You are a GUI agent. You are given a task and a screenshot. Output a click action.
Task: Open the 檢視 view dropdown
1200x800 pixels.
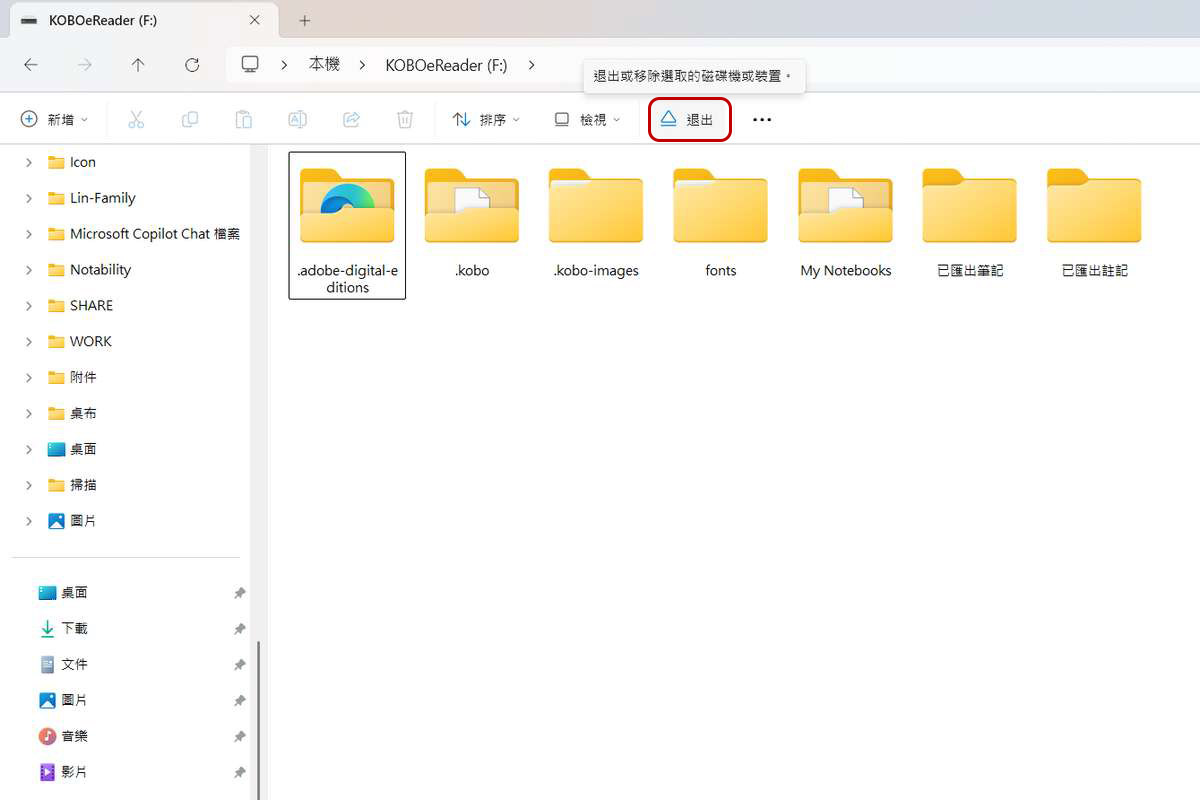[x=587, y=120]
